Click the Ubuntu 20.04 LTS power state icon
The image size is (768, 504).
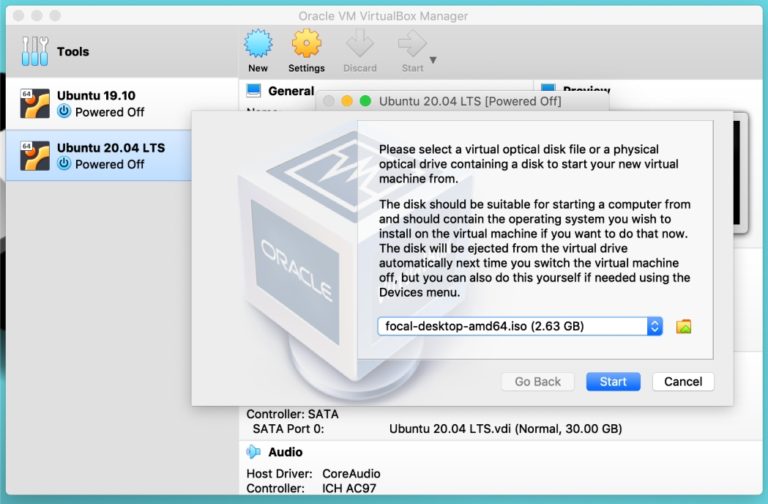[x=64, y=164]
